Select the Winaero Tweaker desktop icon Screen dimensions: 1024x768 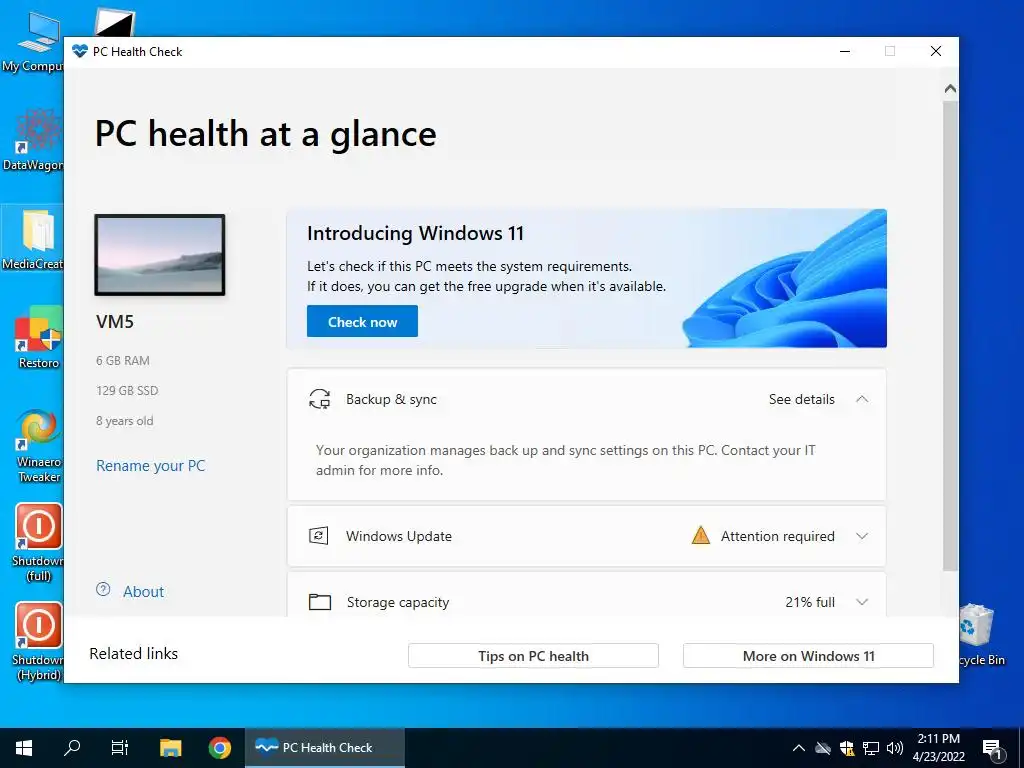pyautogui.click(x=38, y=446)
